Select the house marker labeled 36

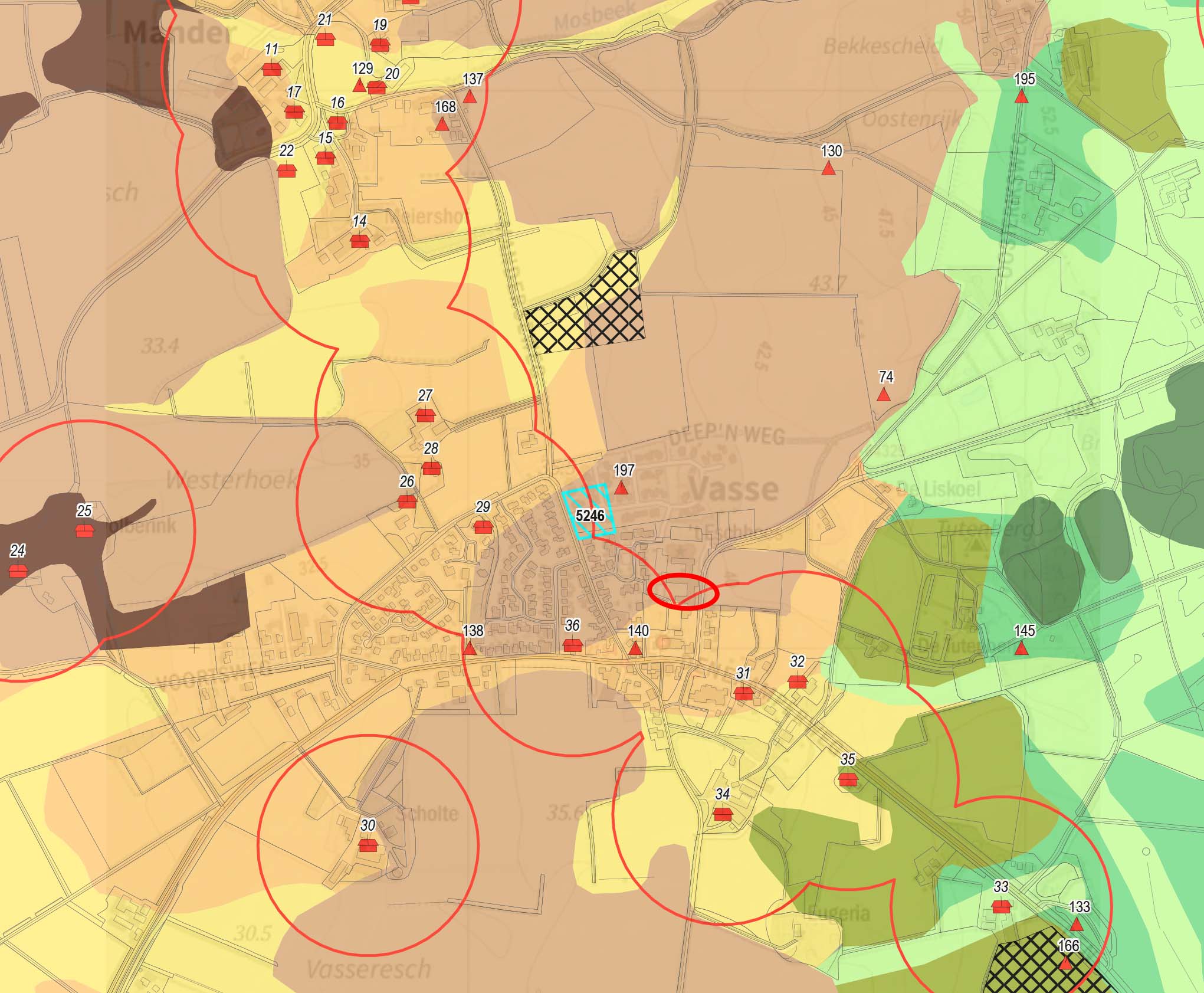(x=572, y=645)
